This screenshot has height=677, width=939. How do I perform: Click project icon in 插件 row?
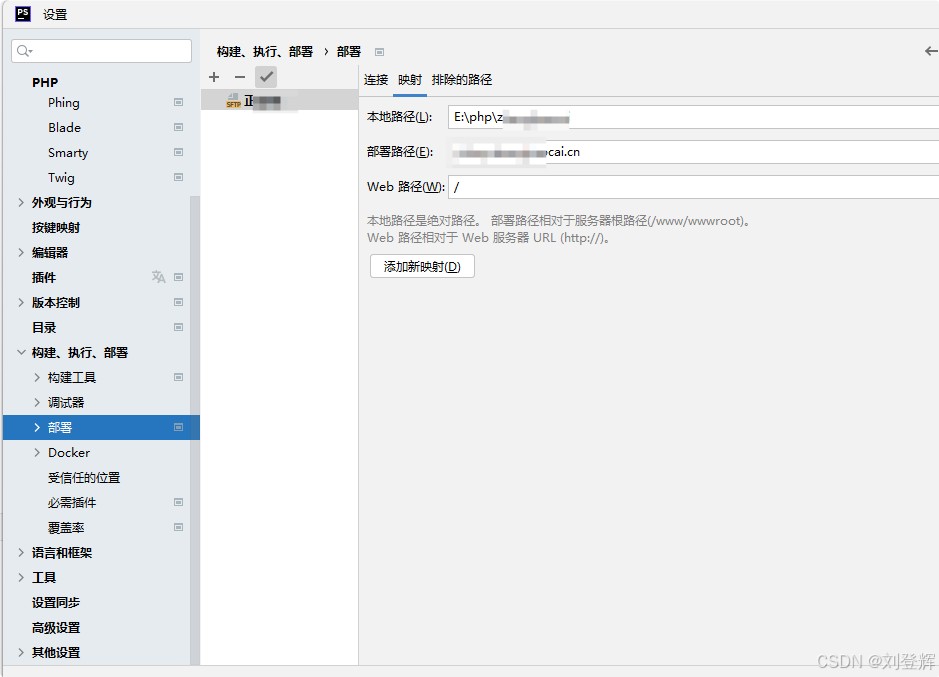tap(178, 277)
